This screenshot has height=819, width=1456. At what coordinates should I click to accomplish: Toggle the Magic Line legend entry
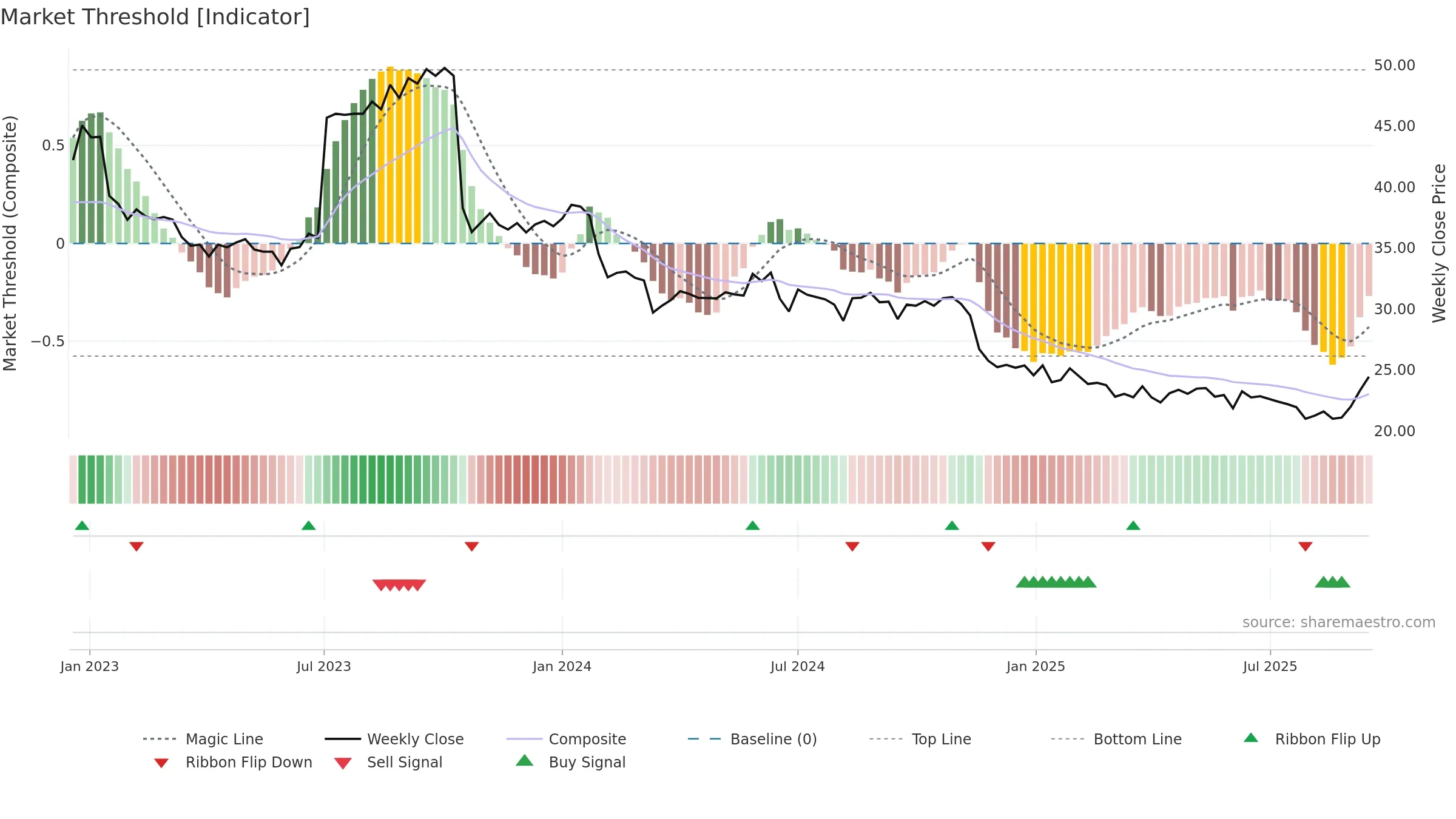[203, 739]
